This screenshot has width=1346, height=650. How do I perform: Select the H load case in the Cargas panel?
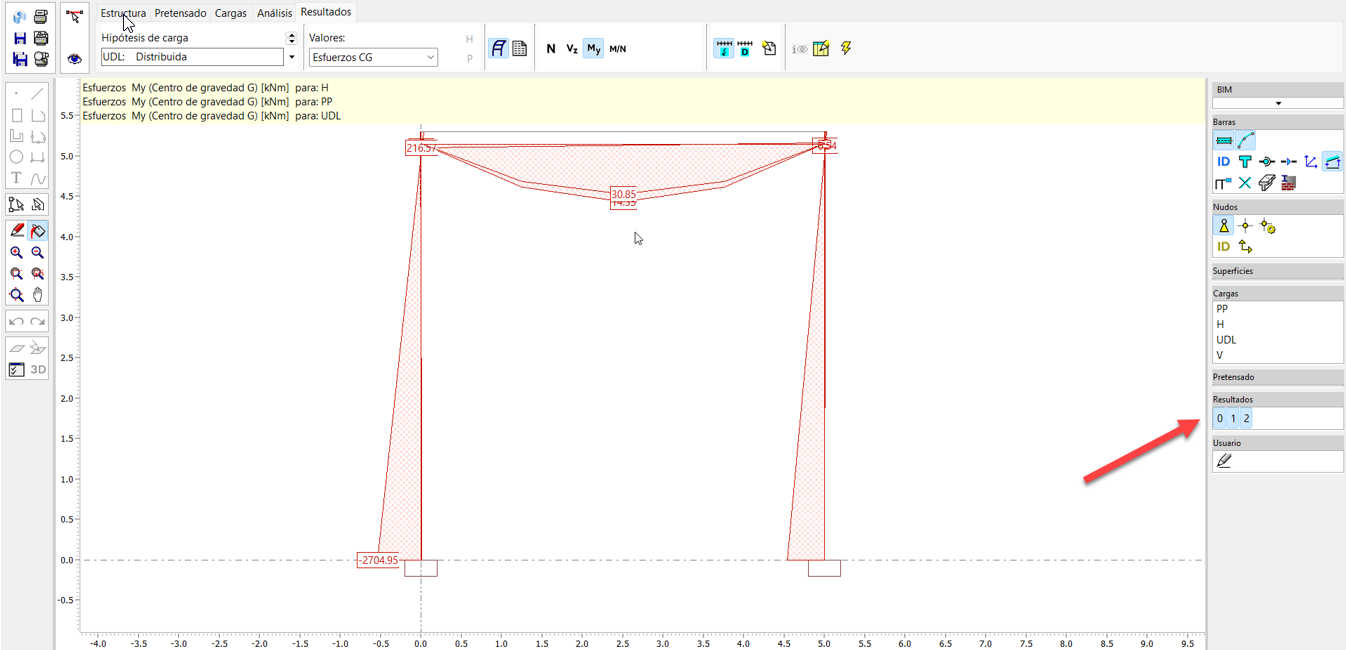1219,324
